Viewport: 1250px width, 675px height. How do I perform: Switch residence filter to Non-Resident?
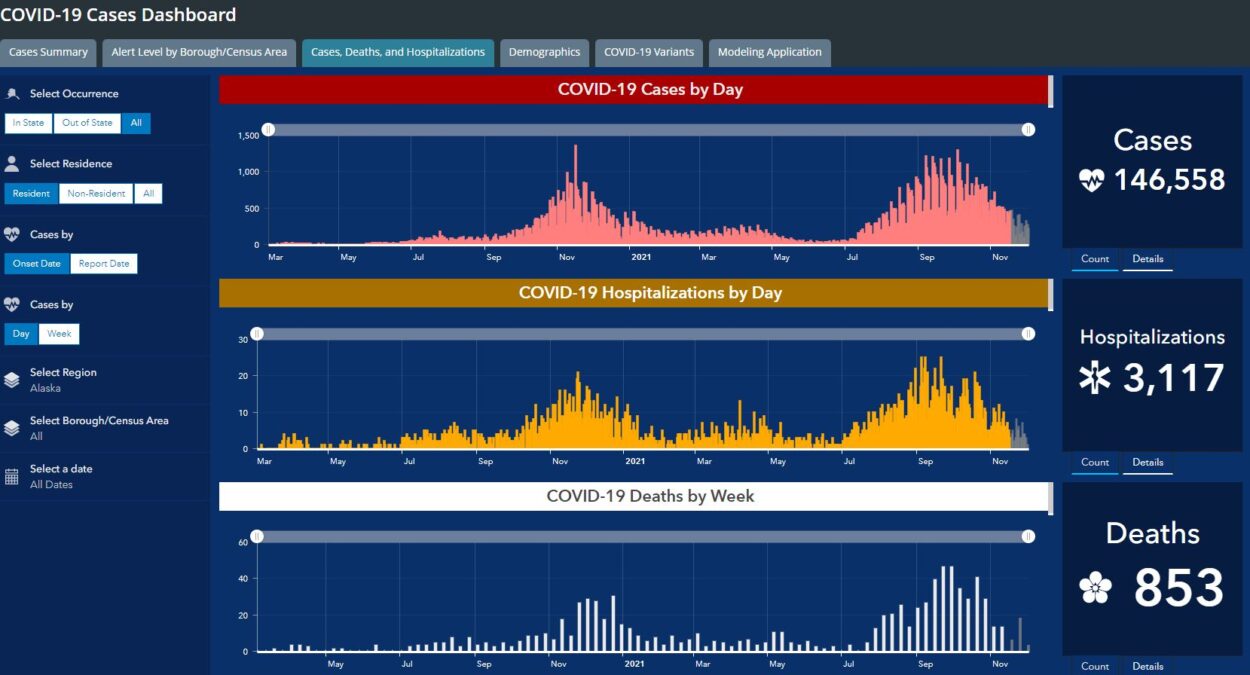pos(96,194)
